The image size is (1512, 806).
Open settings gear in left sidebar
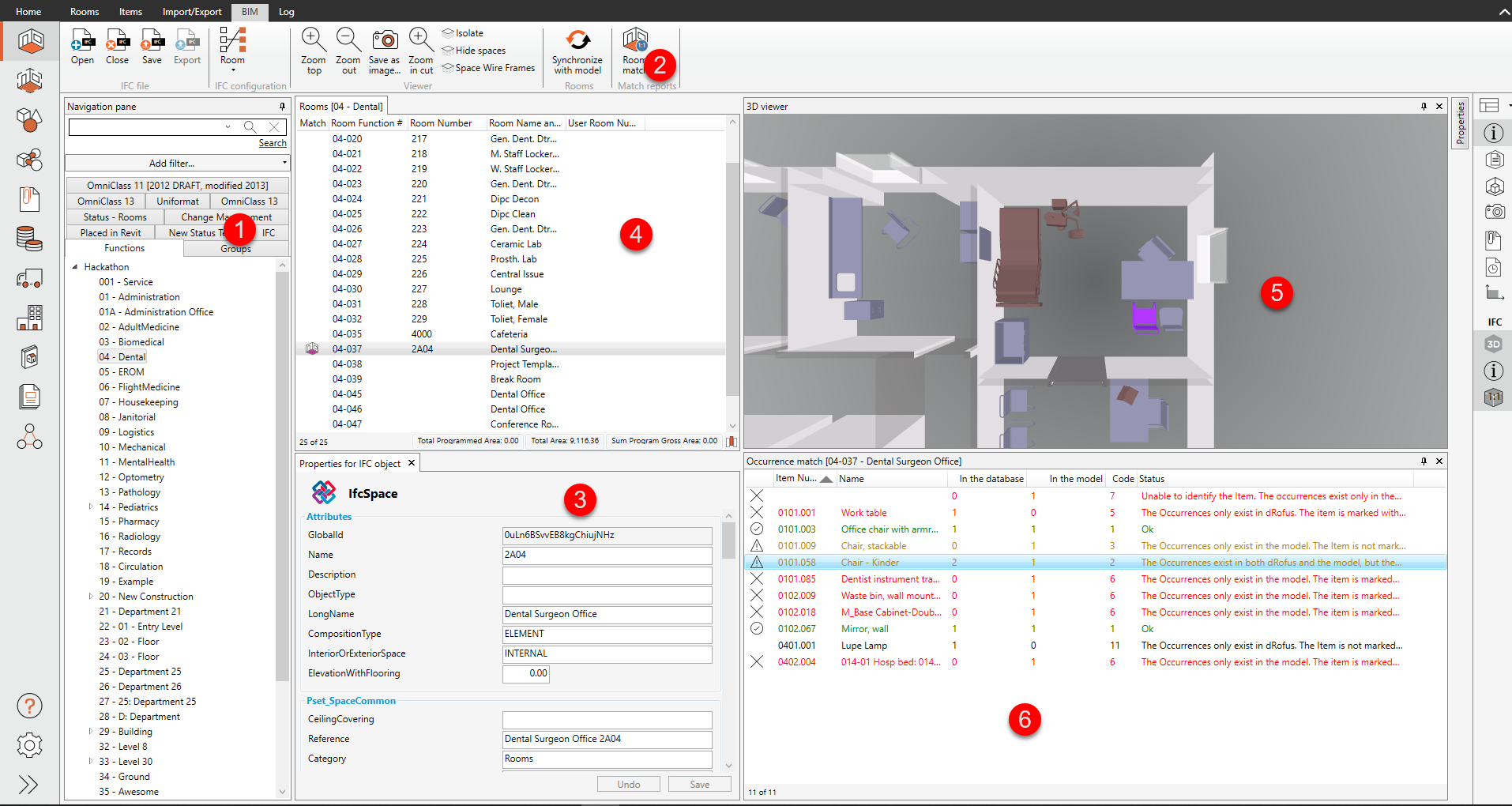tap(29, 744)
